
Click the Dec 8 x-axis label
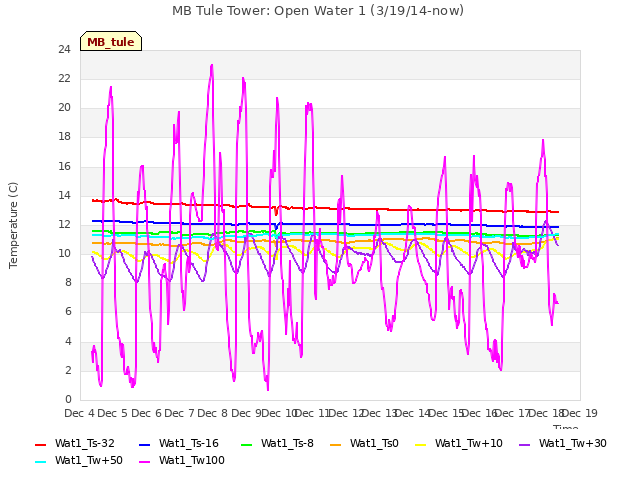coord(212,413)
